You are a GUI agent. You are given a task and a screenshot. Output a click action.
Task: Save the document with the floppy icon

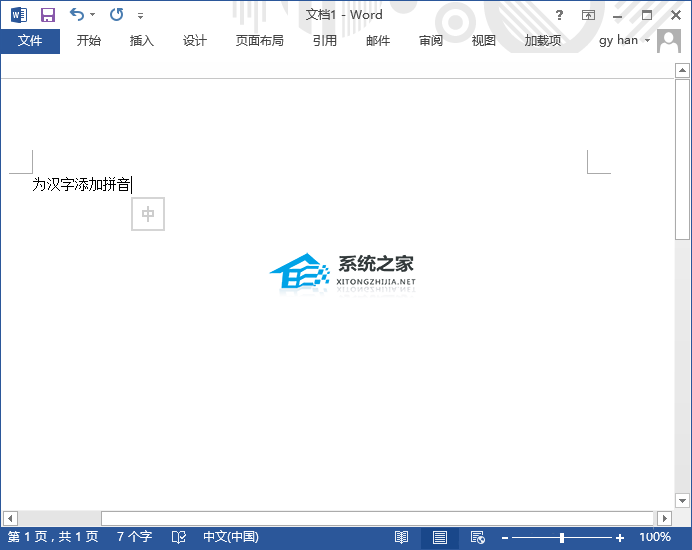48,15
